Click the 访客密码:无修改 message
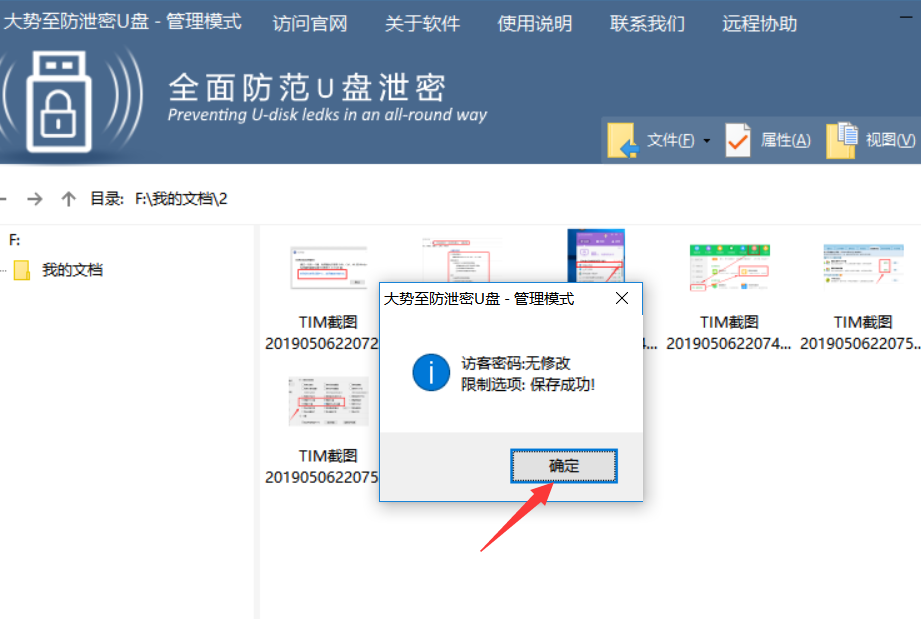 coord(516,363)
